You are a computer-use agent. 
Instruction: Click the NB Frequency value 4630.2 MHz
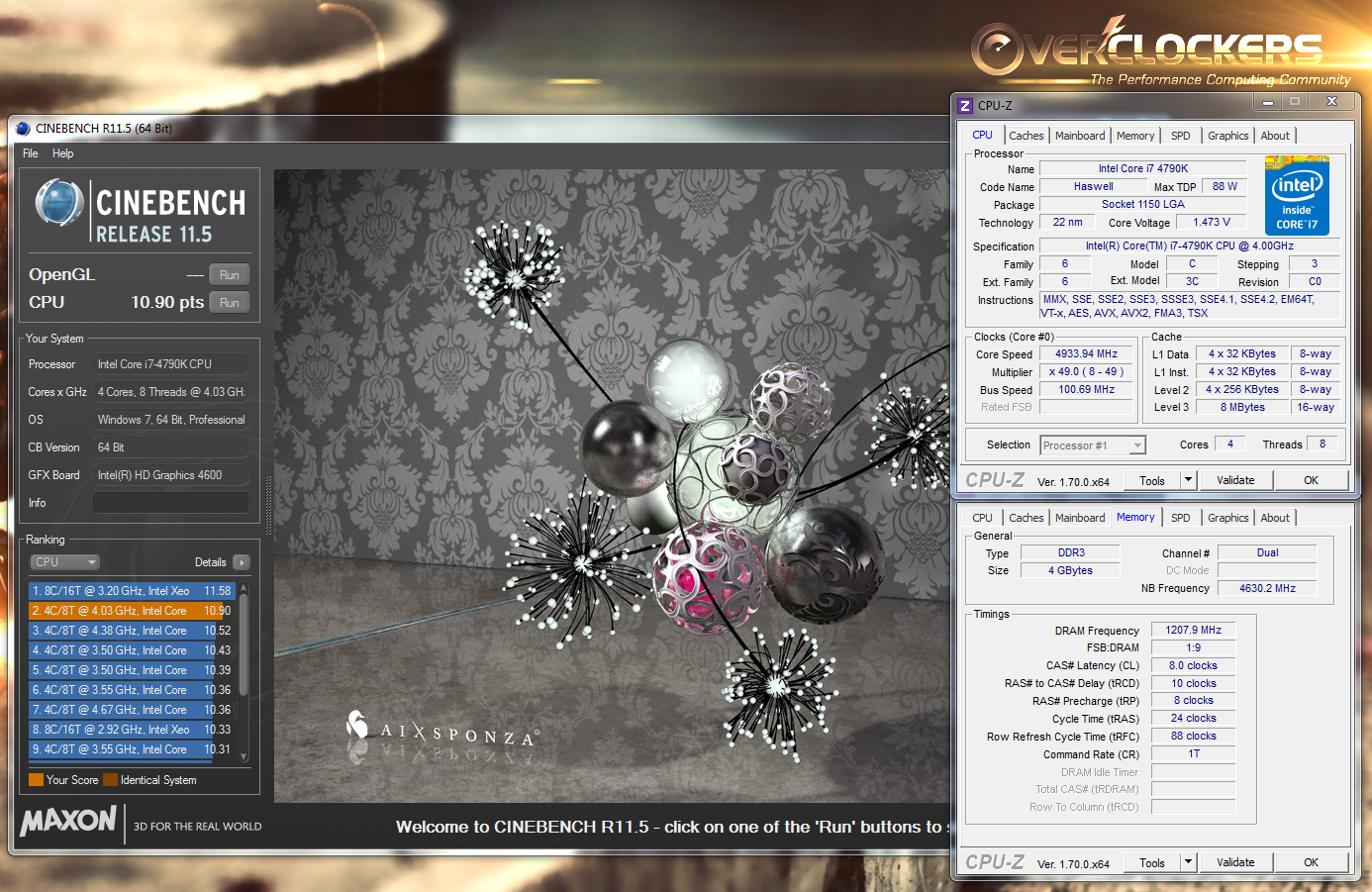tap(1267, 588)
